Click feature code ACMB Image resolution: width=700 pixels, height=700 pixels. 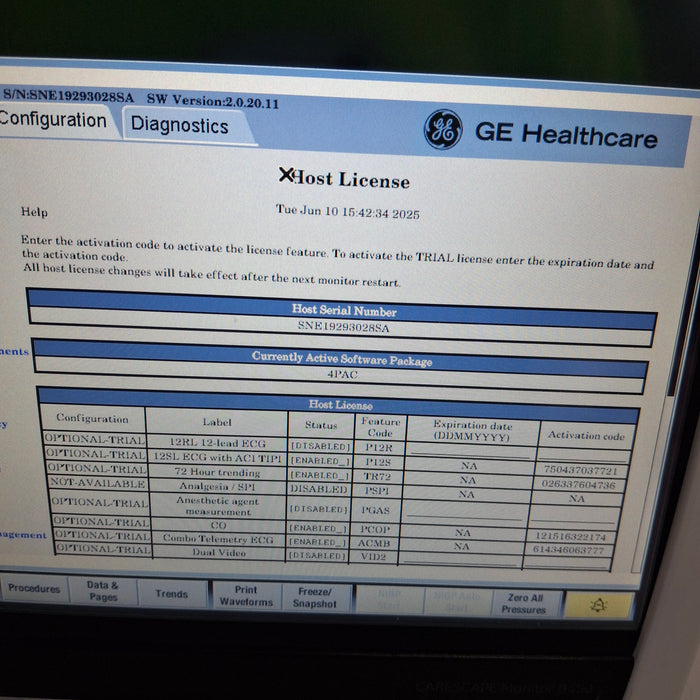[374, 543]
